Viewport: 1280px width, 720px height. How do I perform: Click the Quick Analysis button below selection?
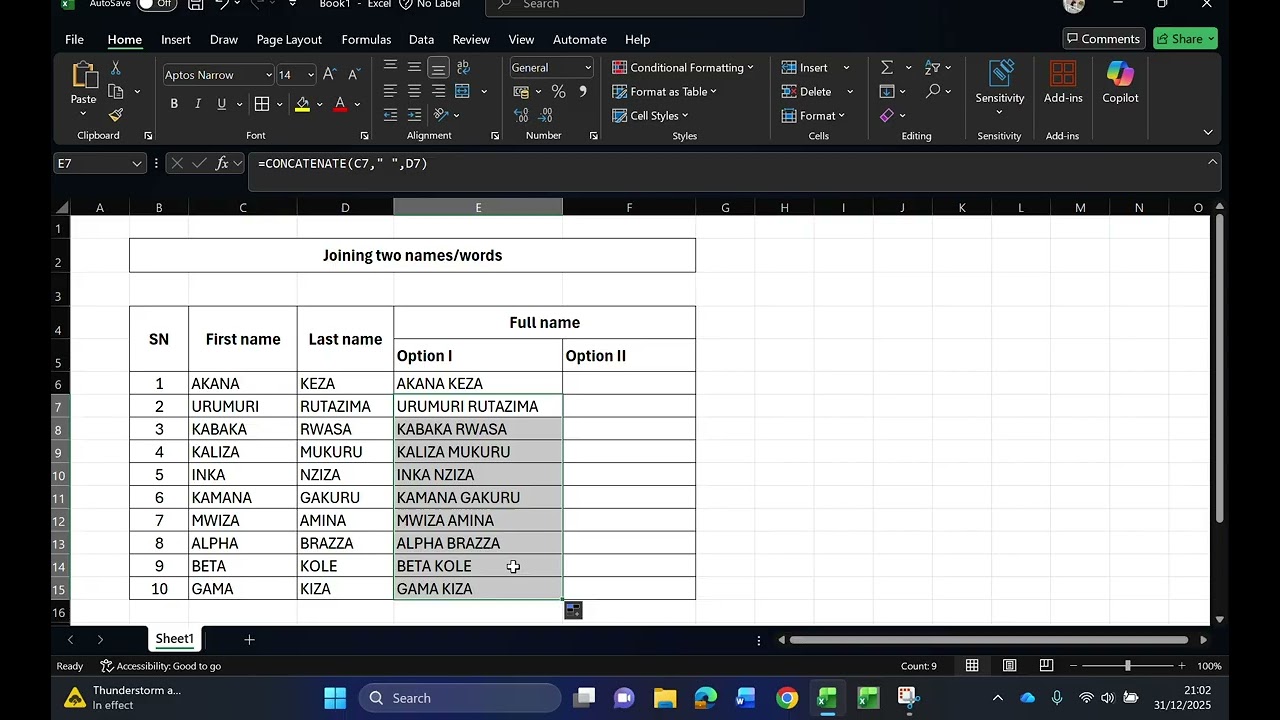(x=573, y=610)
